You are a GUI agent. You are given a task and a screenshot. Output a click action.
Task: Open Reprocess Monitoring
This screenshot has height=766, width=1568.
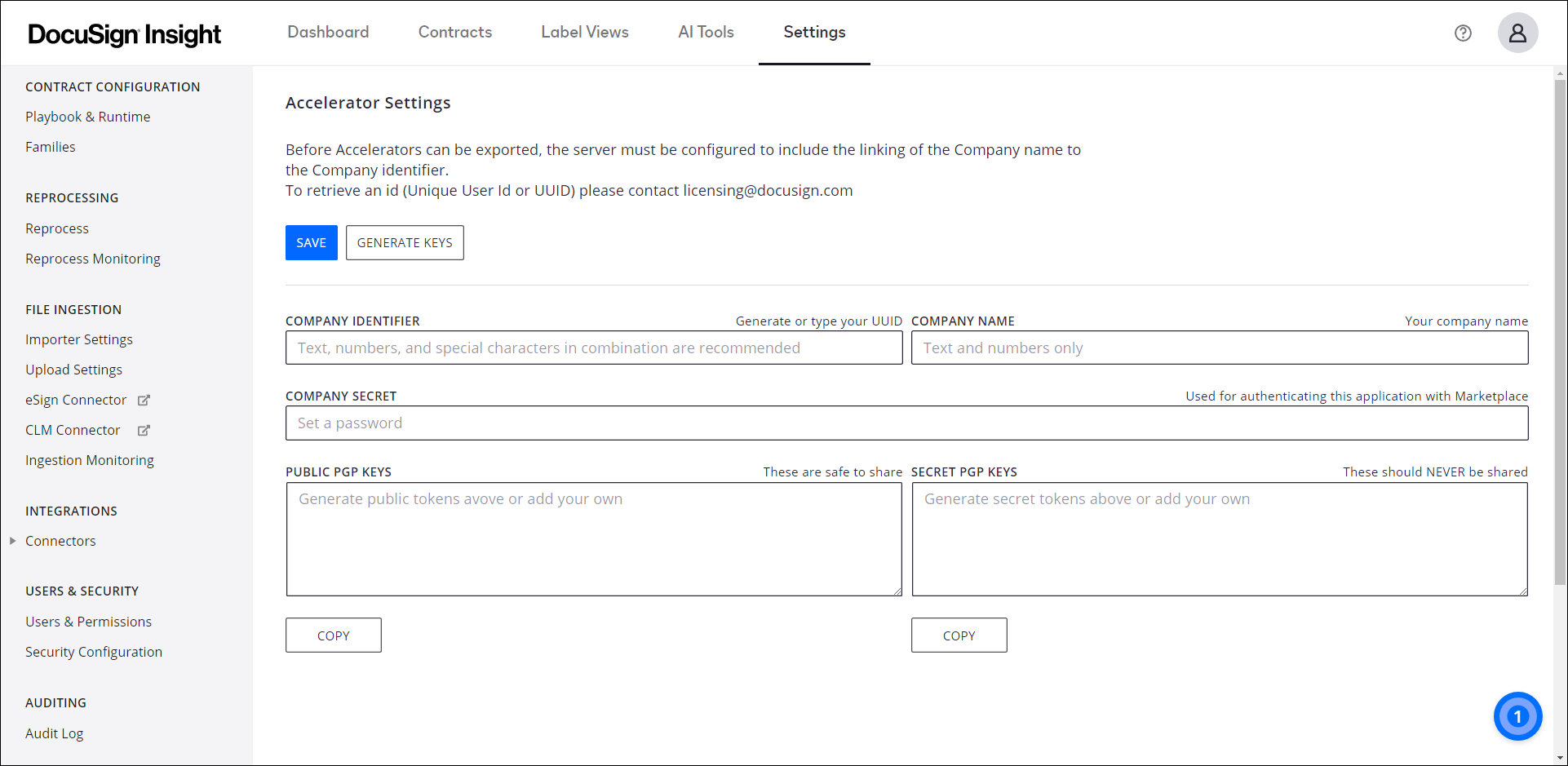pyautogui.click(x=92, y=259)
